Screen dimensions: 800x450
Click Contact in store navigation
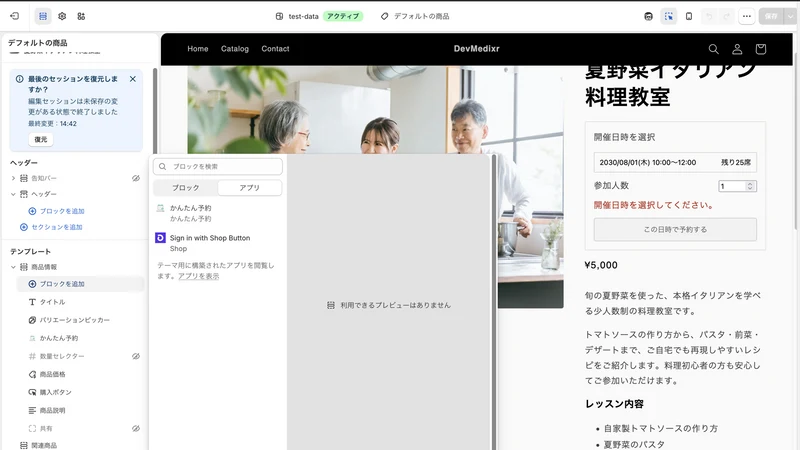point(276,49)
